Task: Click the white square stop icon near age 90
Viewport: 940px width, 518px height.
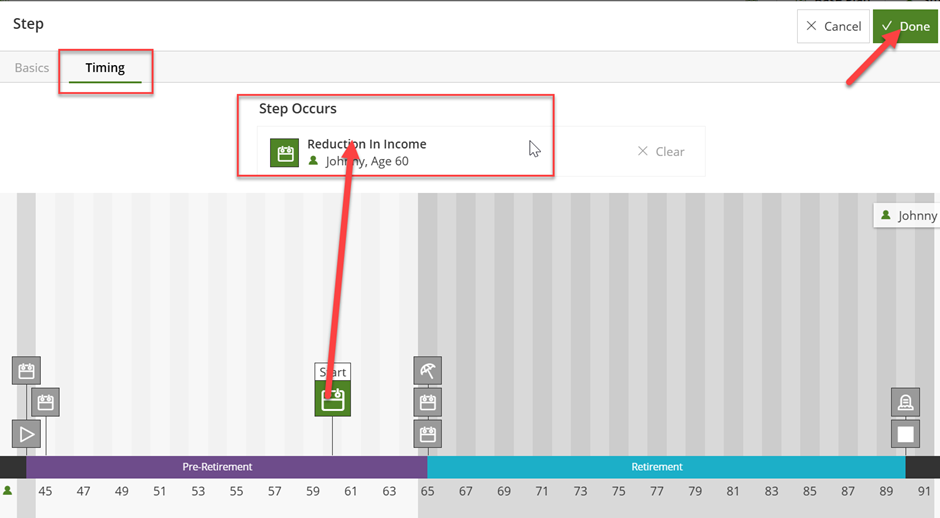Action: tap(905, 434)
